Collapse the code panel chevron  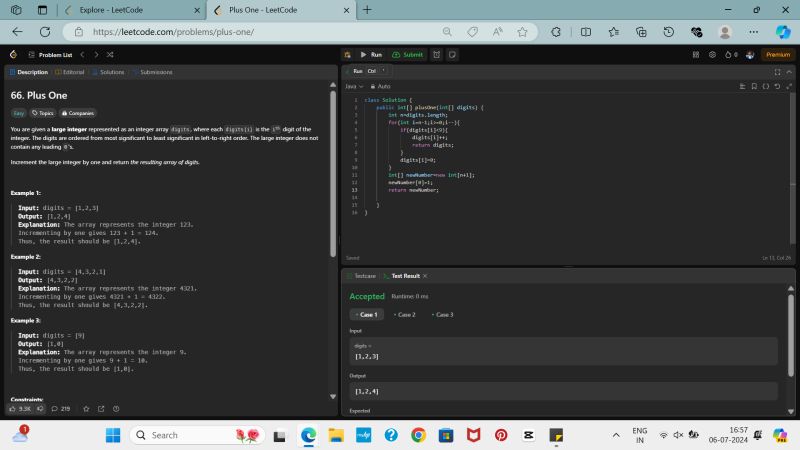tap(789, 72)
